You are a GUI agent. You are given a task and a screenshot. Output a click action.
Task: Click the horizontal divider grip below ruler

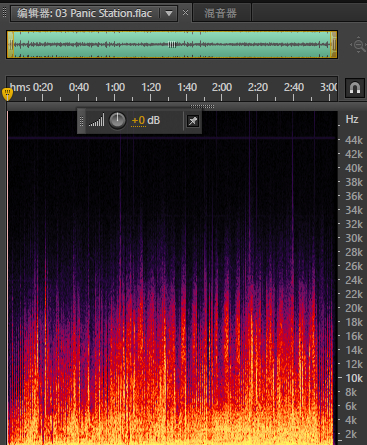[202, 106]
